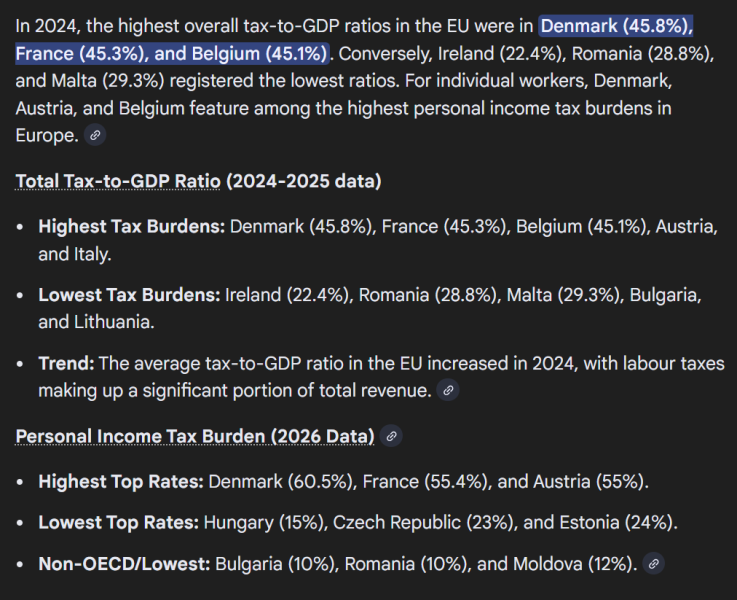Click the bold "Non-OECD/Lowest:" label
The image size is (737, 600).
click(124, 563)
